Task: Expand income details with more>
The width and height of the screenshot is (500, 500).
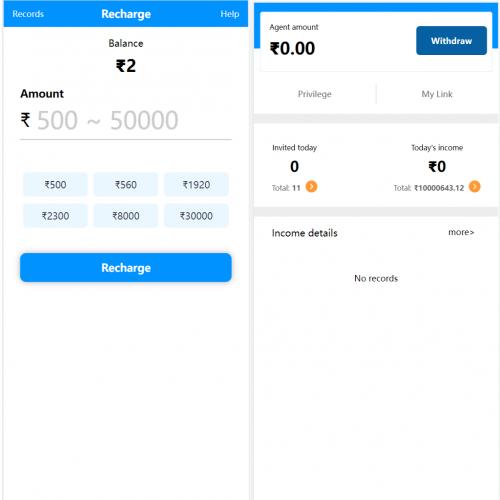Action: [461, 232]
